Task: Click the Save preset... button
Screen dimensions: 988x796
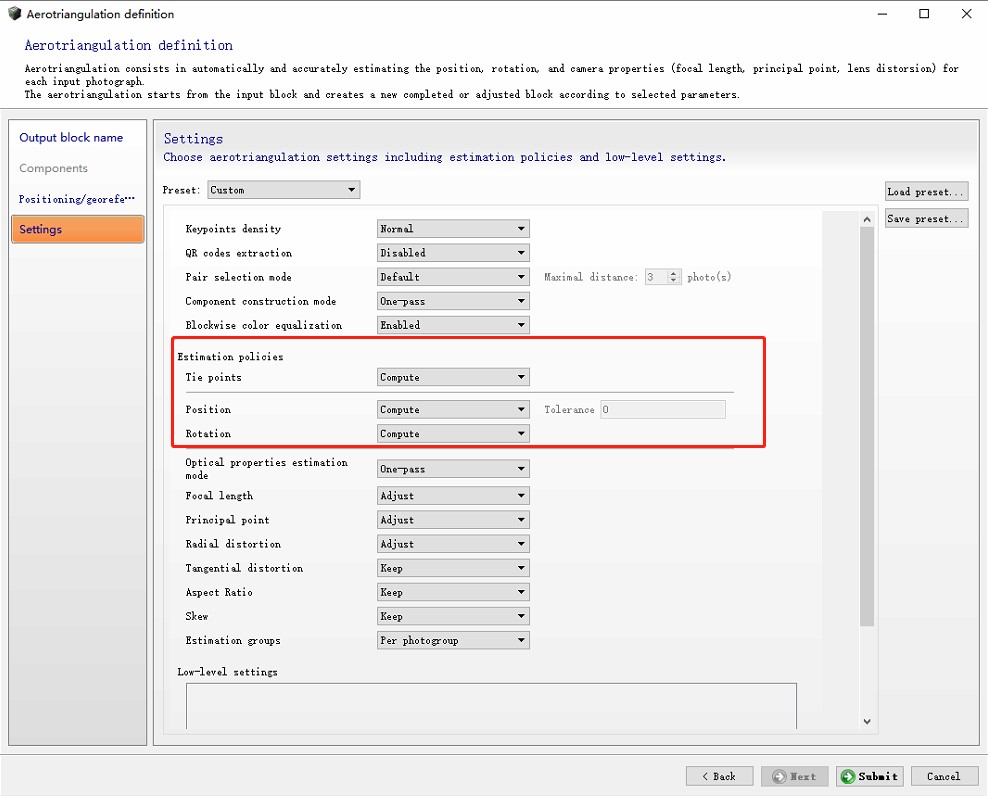Action: point(926,218)
